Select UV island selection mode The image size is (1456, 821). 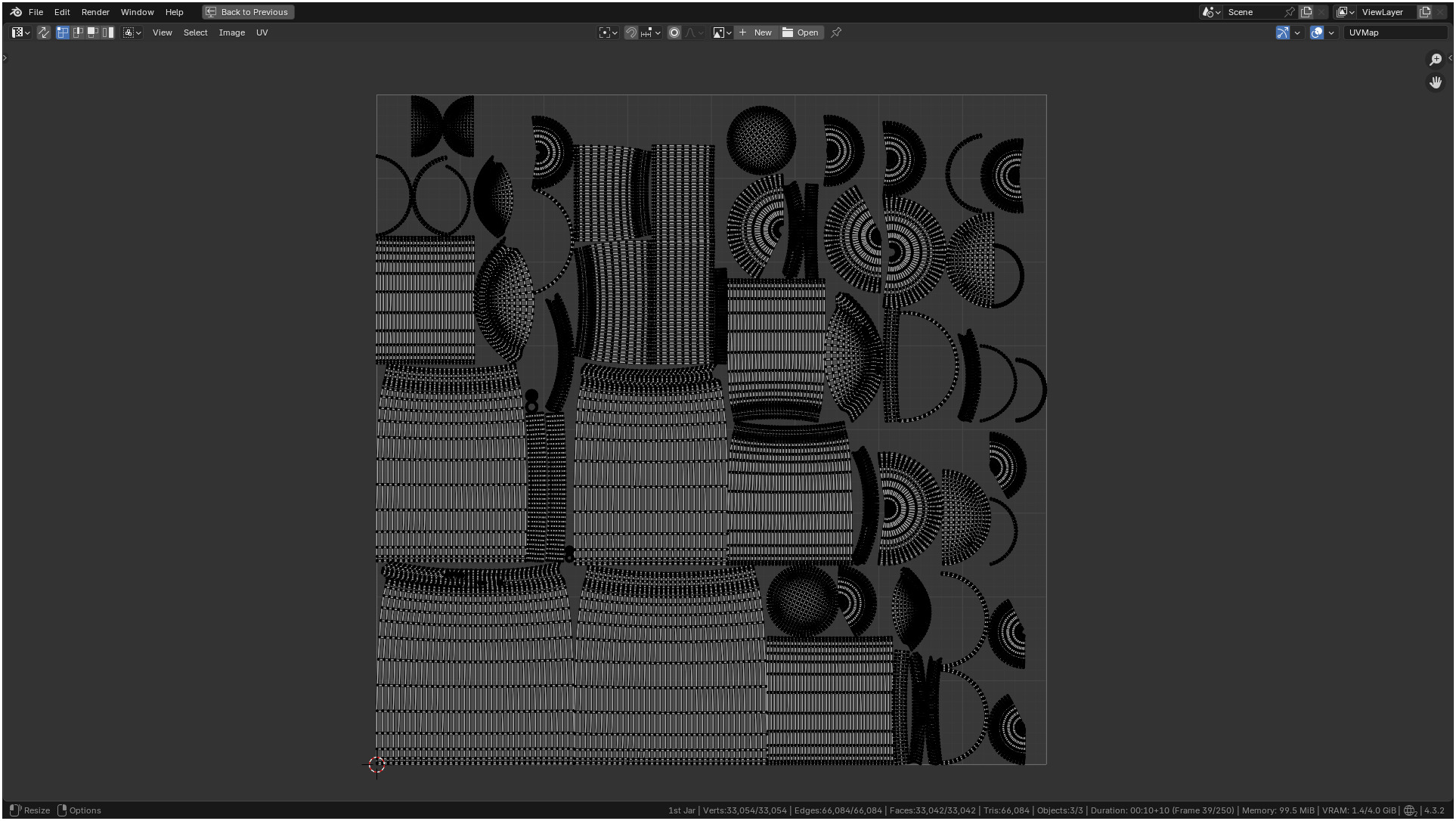108,33
